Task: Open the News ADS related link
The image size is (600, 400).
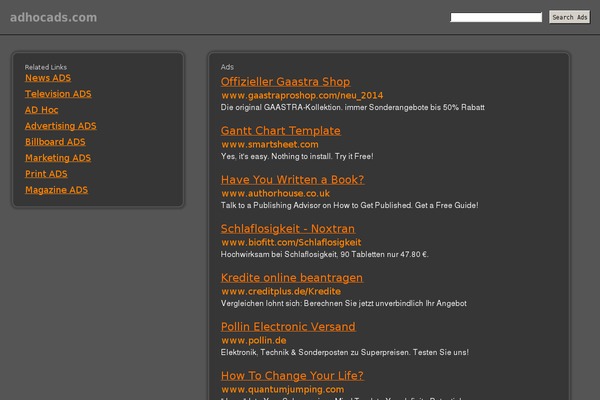Action: [48, 78]
